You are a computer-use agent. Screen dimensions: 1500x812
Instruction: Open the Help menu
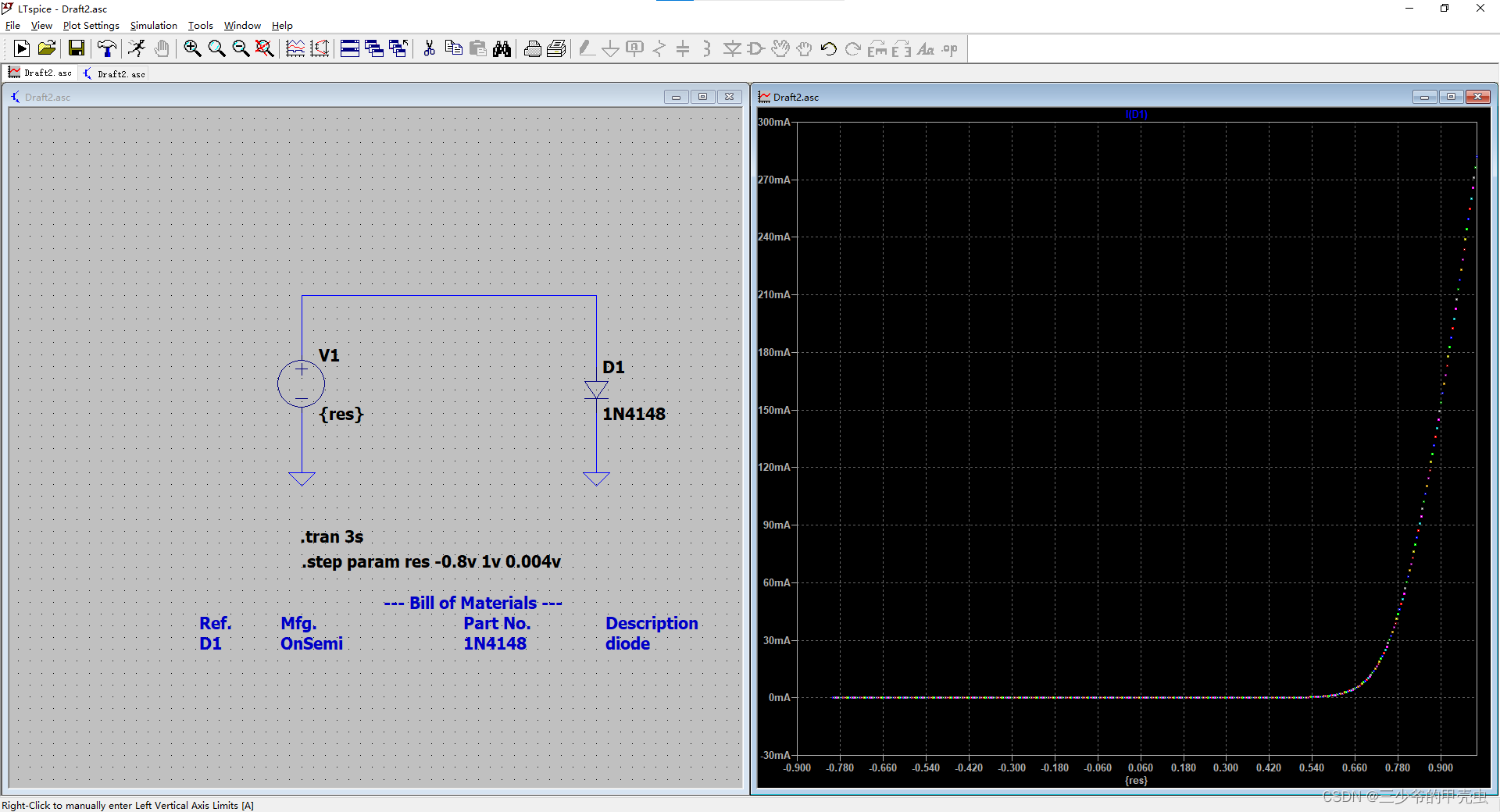point(282,26)
